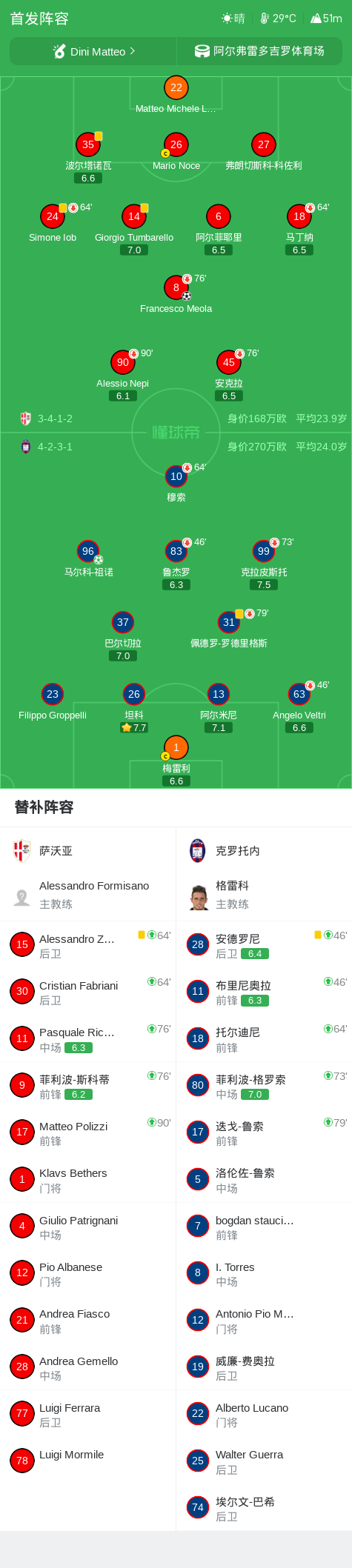Open substitute 菲利波-格罗索 number 80
This screenshot has height=1568, width=352.
click(x=263, y=1085)
